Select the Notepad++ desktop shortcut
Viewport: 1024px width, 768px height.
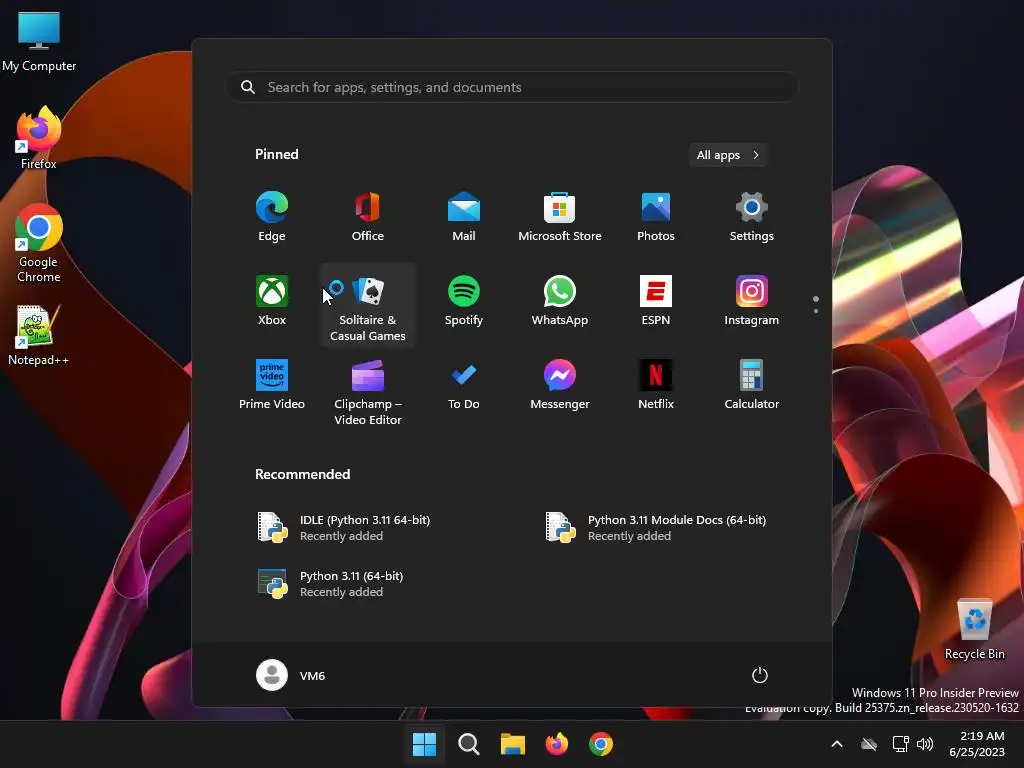39,336
